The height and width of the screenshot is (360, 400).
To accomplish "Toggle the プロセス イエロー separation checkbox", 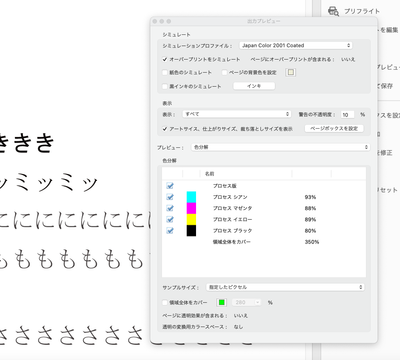I will [170, 219].
